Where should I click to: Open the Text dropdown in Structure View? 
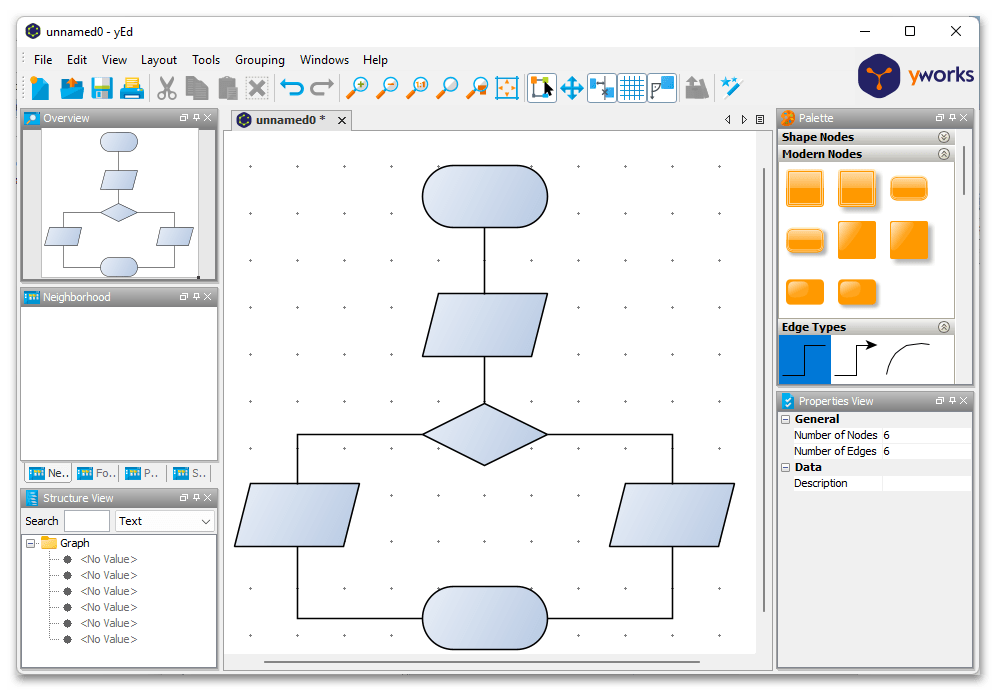click(165, 521)
